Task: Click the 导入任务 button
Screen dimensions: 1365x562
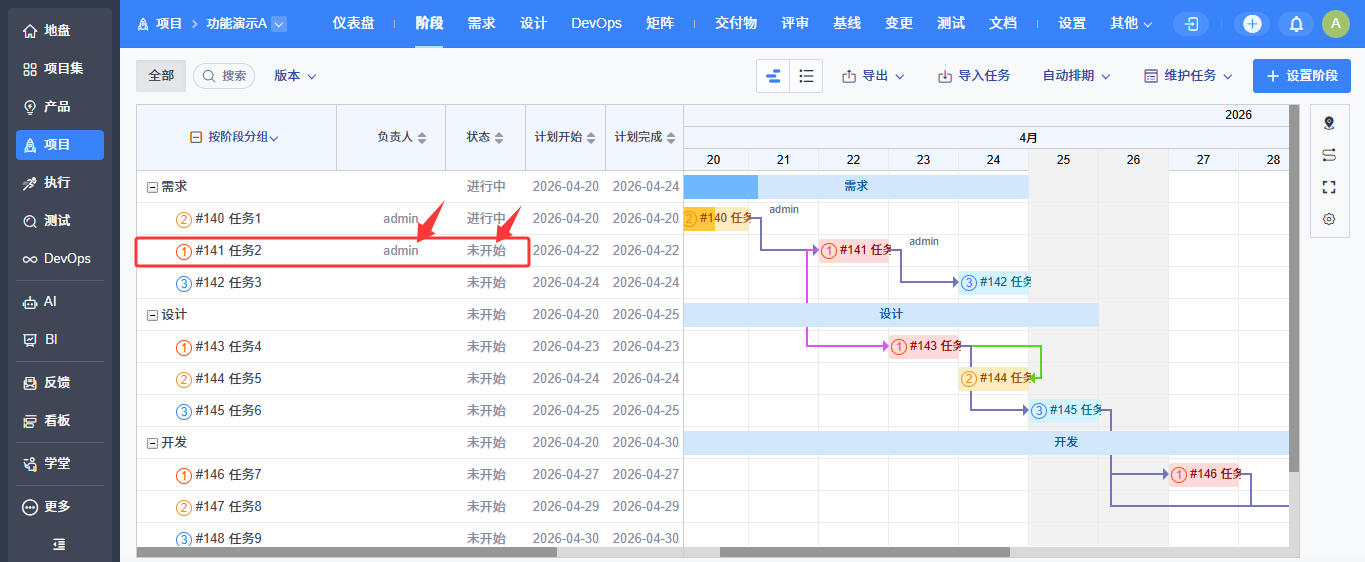Action: (x=973, y=76)
